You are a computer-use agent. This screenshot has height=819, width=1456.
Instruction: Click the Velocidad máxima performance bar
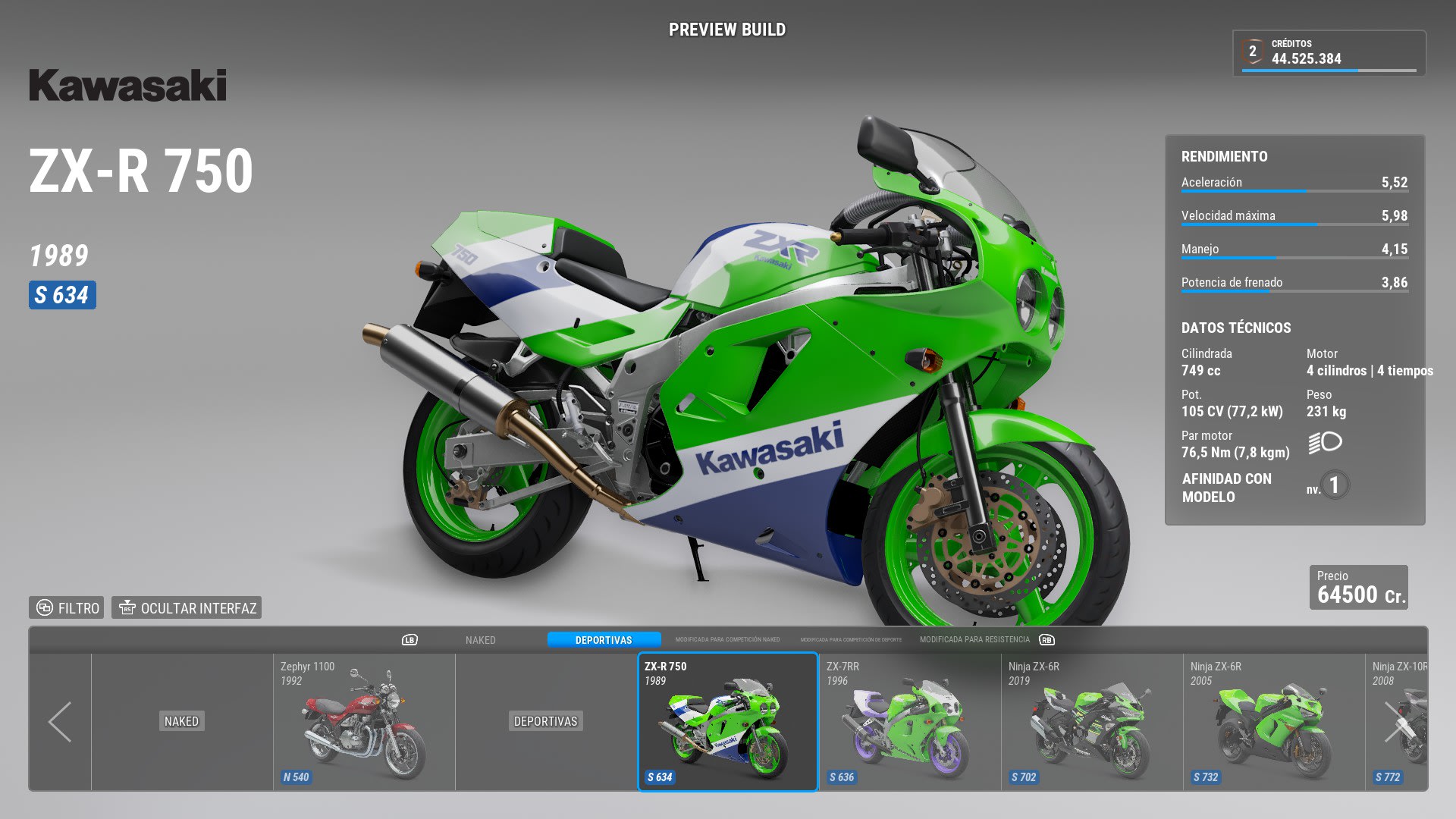tap(1294, 224)
